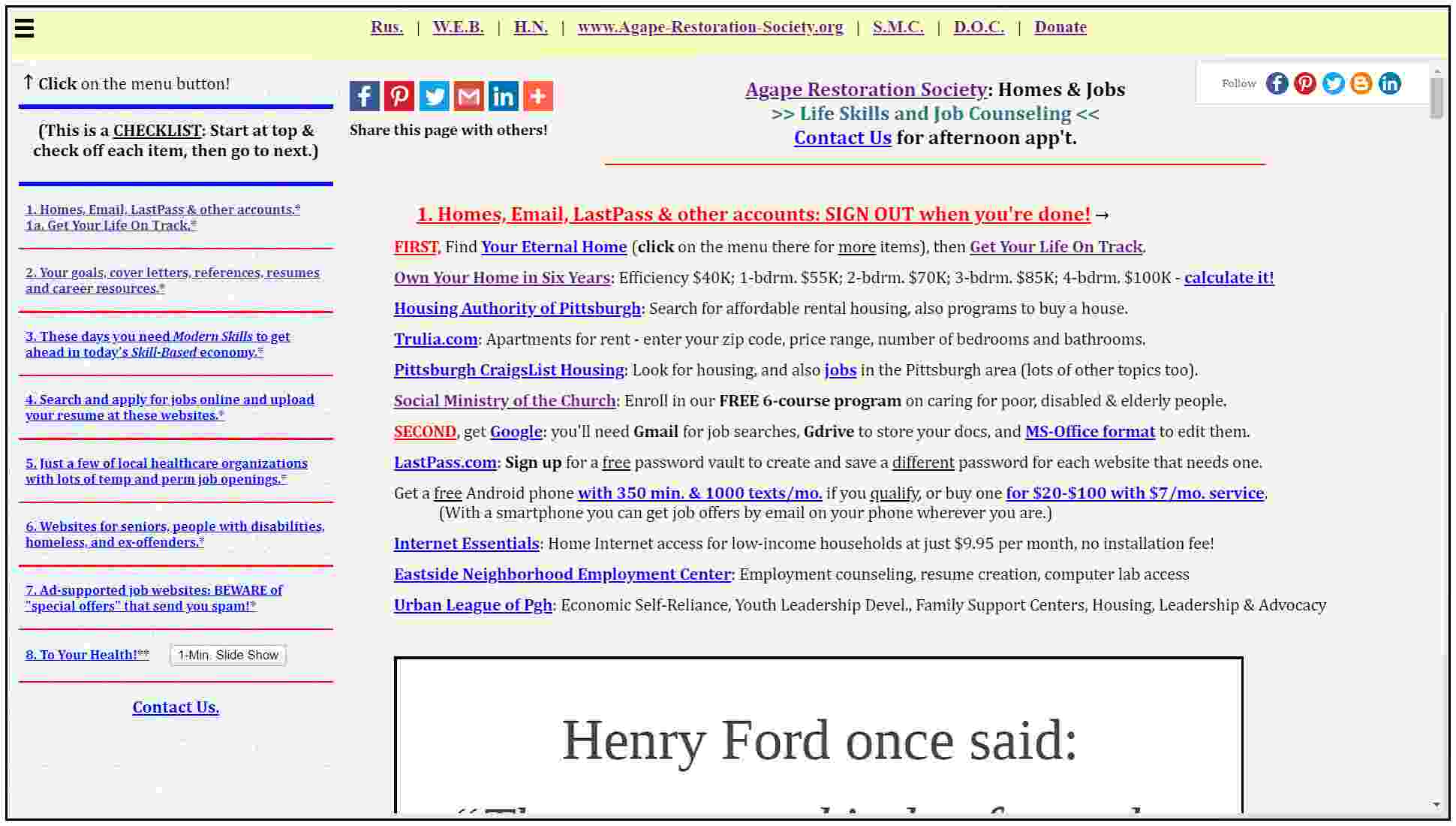Open the S.M.C. top menu link
This screenshot has width=1456, height=826.
tap(898, 27)
